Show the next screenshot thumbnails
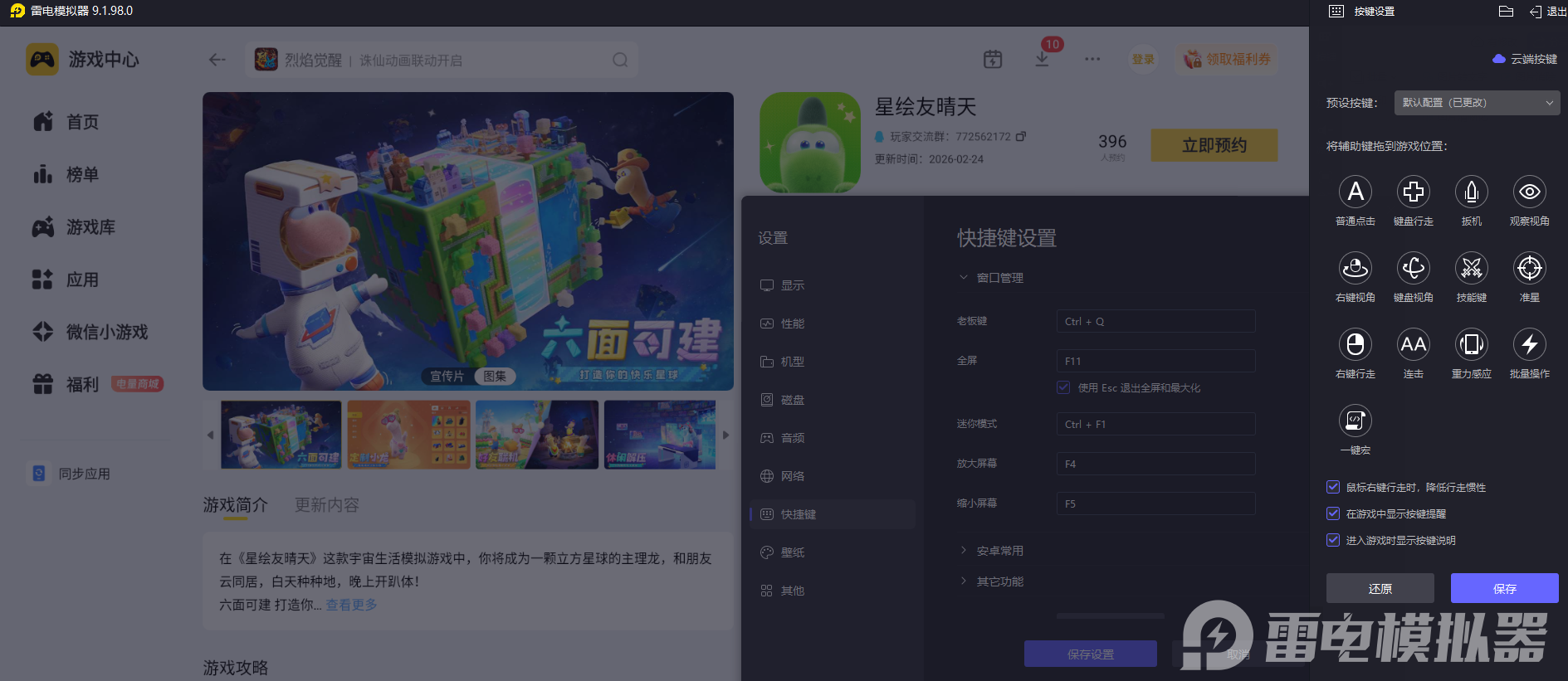The width and height of the screenshot is (1568, 681). [725, 435]
